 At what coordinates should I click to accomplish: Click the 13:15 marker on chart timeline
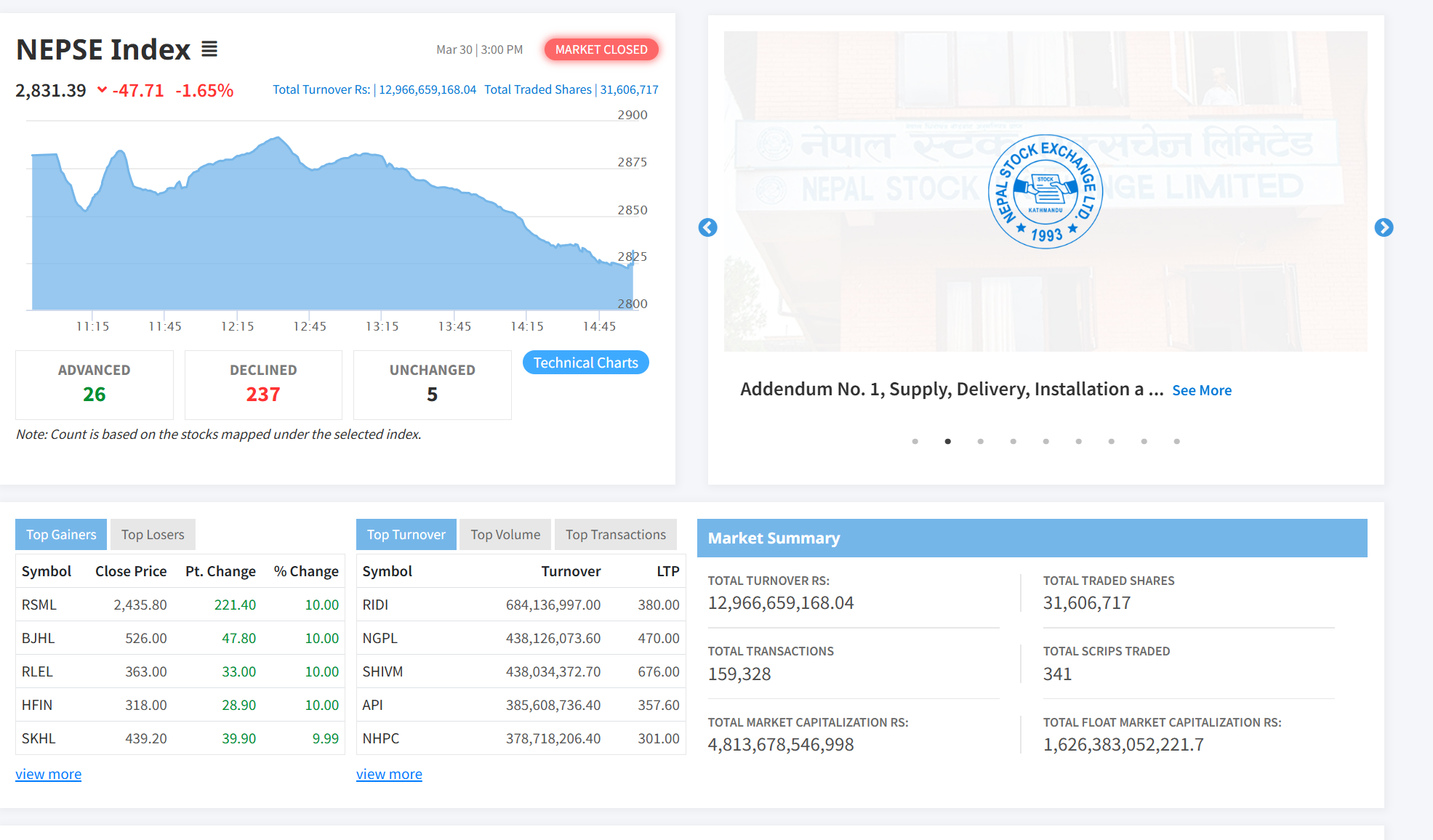(x=382, y=326)
